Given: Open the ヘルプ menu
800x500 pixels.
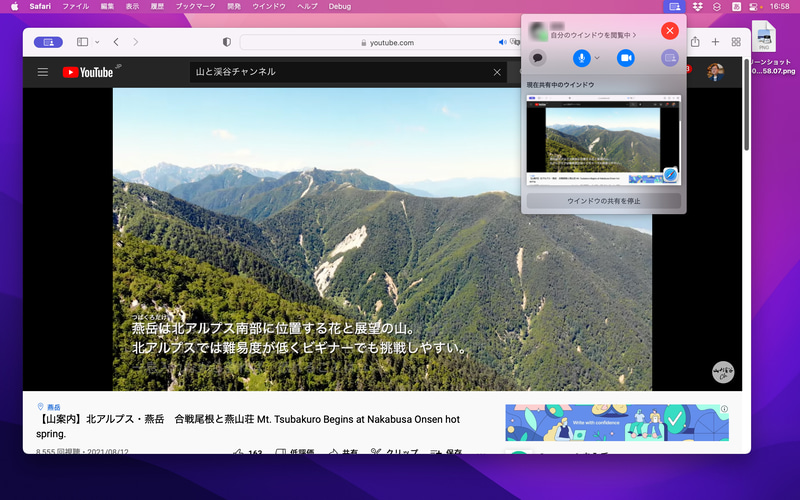Looking at the screenshot, I should pyautogui.click(x=307, y=6).
